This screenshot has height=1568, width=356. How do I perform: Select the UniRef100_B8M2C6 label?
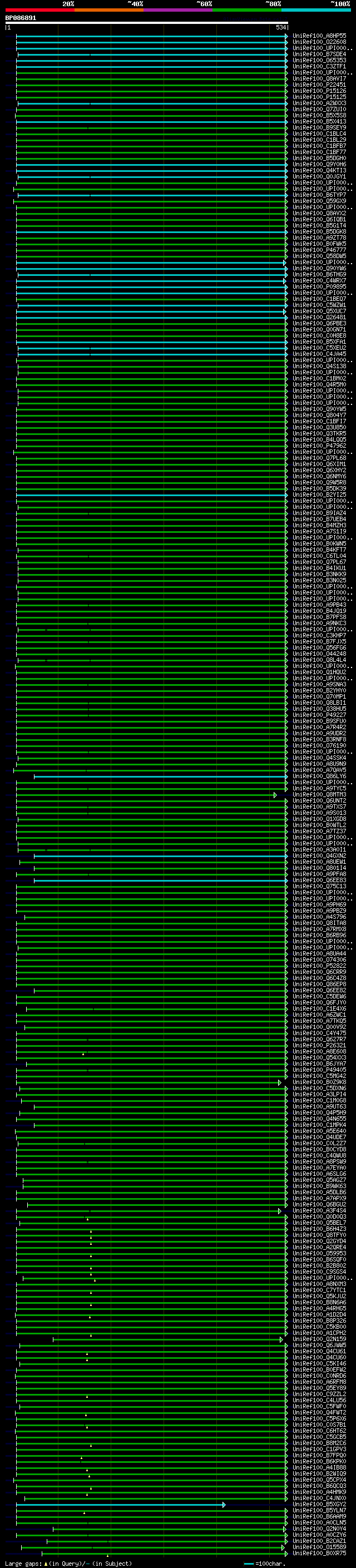point(319,1444)
